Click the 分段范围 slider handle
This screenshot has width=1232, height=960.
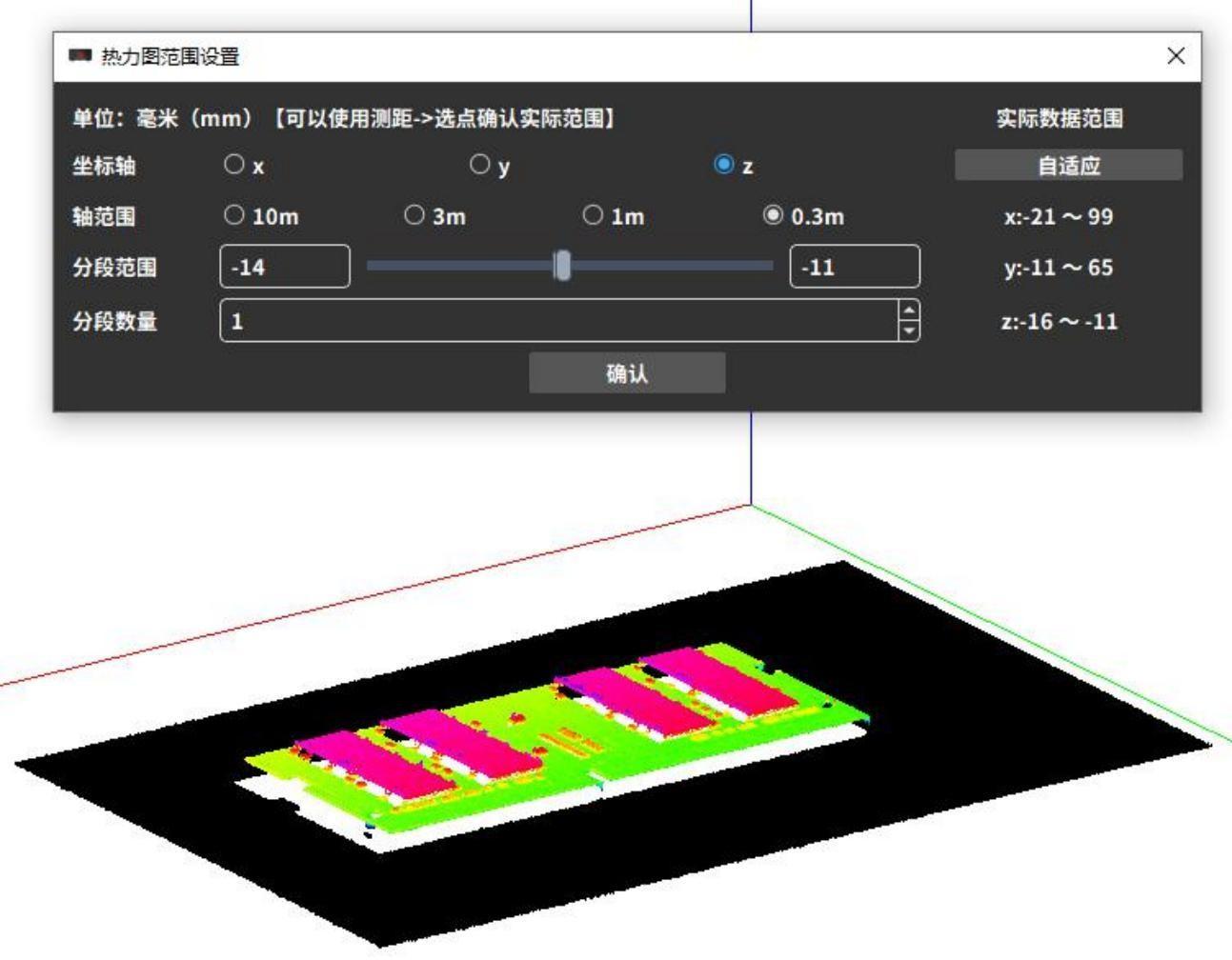tap(562, 267)
